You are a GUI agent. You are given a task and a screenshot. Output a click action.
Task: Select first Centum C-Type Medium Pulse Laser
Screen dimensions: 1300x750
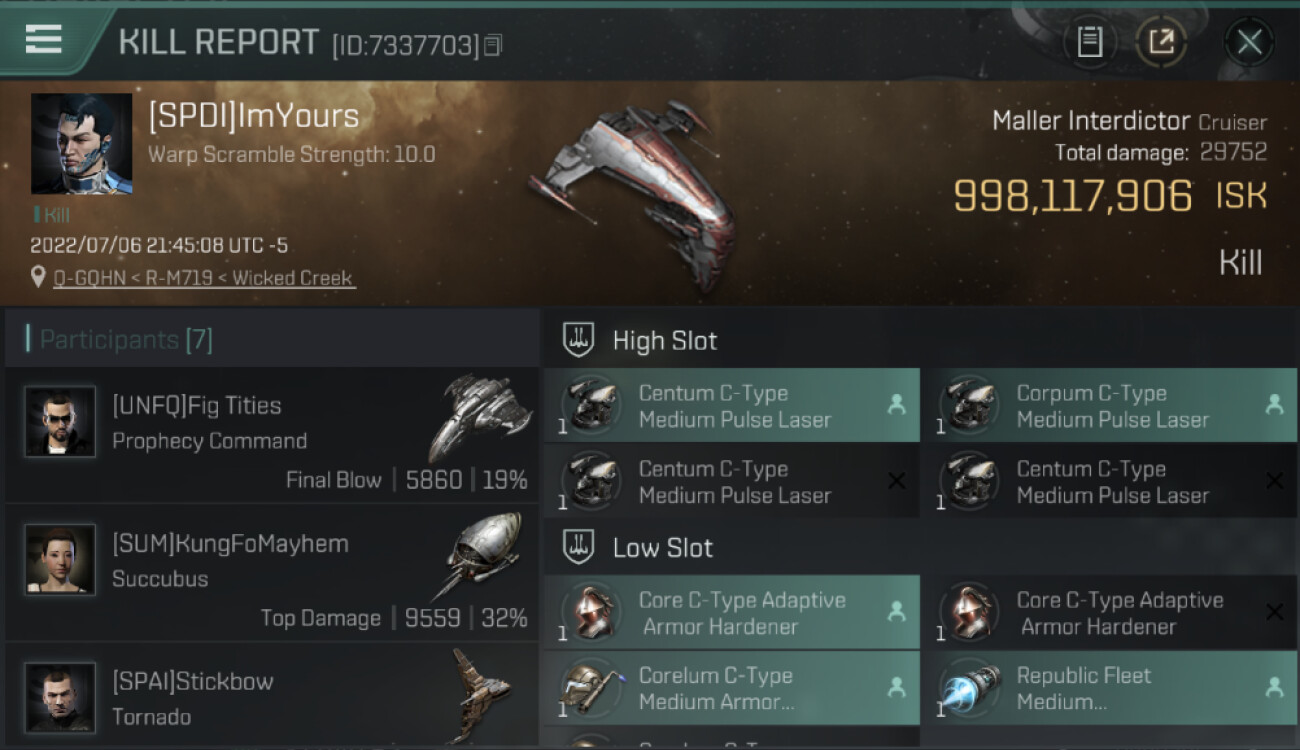731,406
